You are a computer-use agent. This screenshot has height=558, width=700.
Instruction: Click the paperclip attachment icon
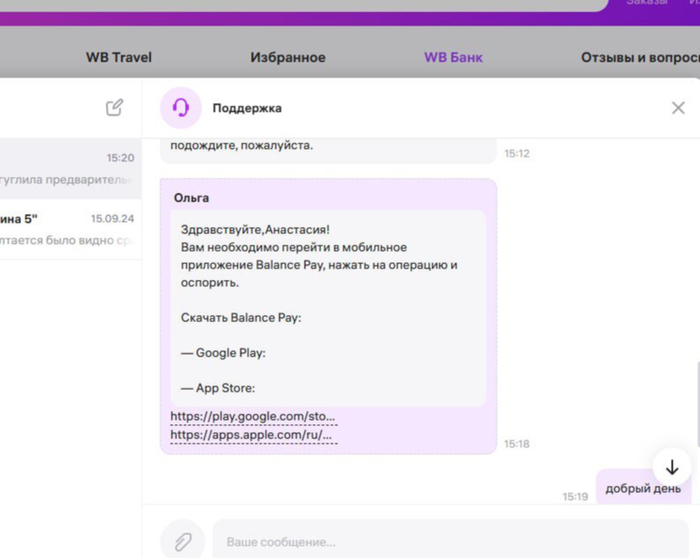coord(182,541)
